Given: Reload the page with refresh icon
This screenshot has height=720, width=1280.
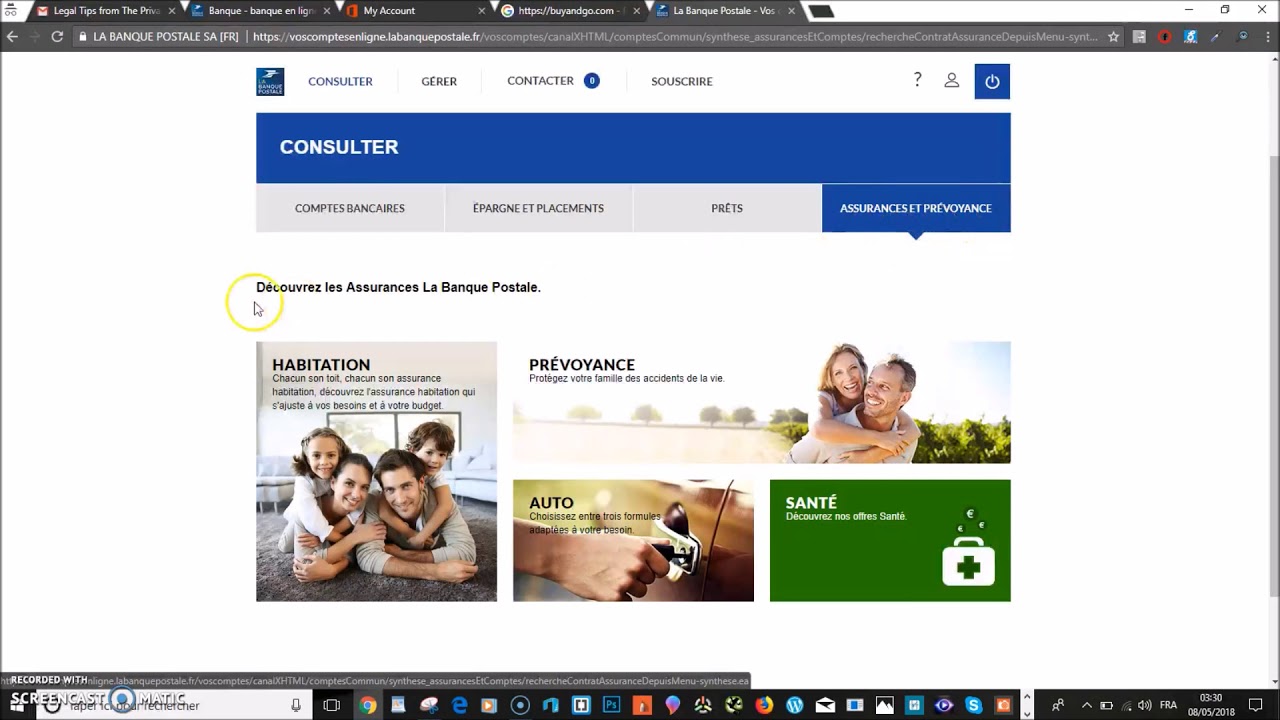Looking at the screenshot, I should tap(57, 36).
